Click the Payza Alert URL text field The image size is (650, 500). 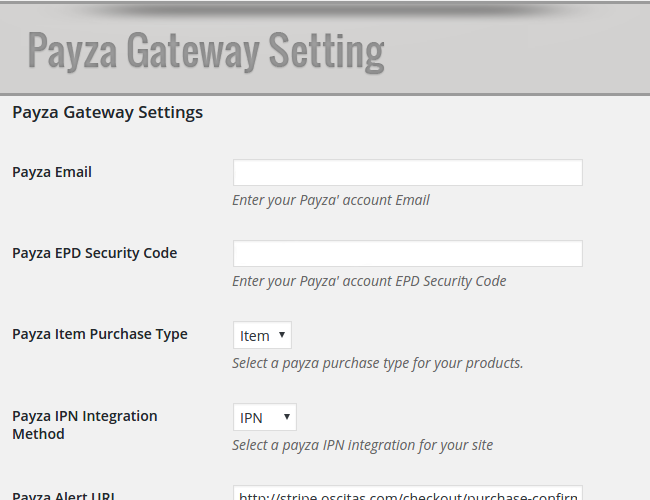tap(407, 493)
